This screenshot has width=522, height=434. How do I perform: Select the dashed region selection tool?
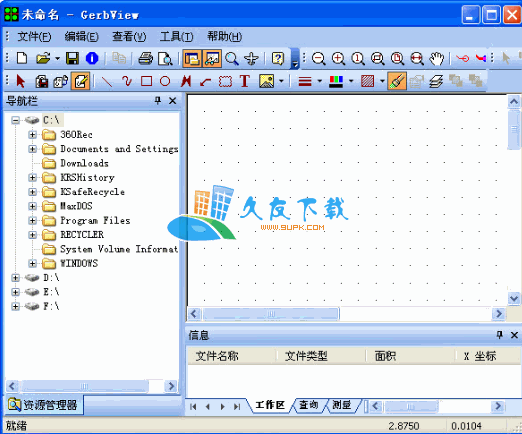tap(225, 81)
